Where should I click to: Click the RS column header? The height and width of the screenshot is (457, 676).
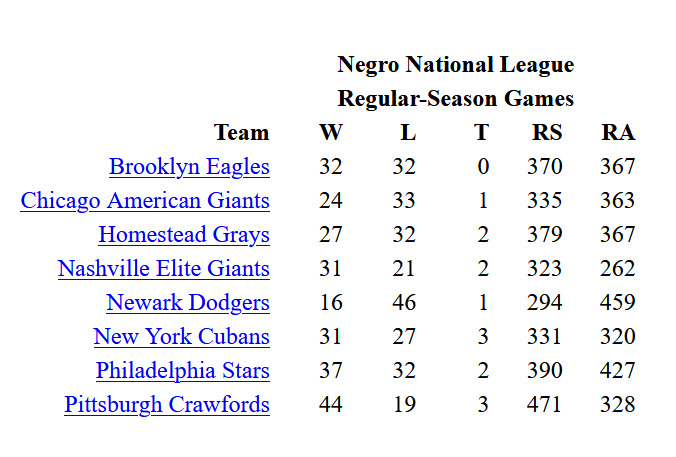pos(547,132)
